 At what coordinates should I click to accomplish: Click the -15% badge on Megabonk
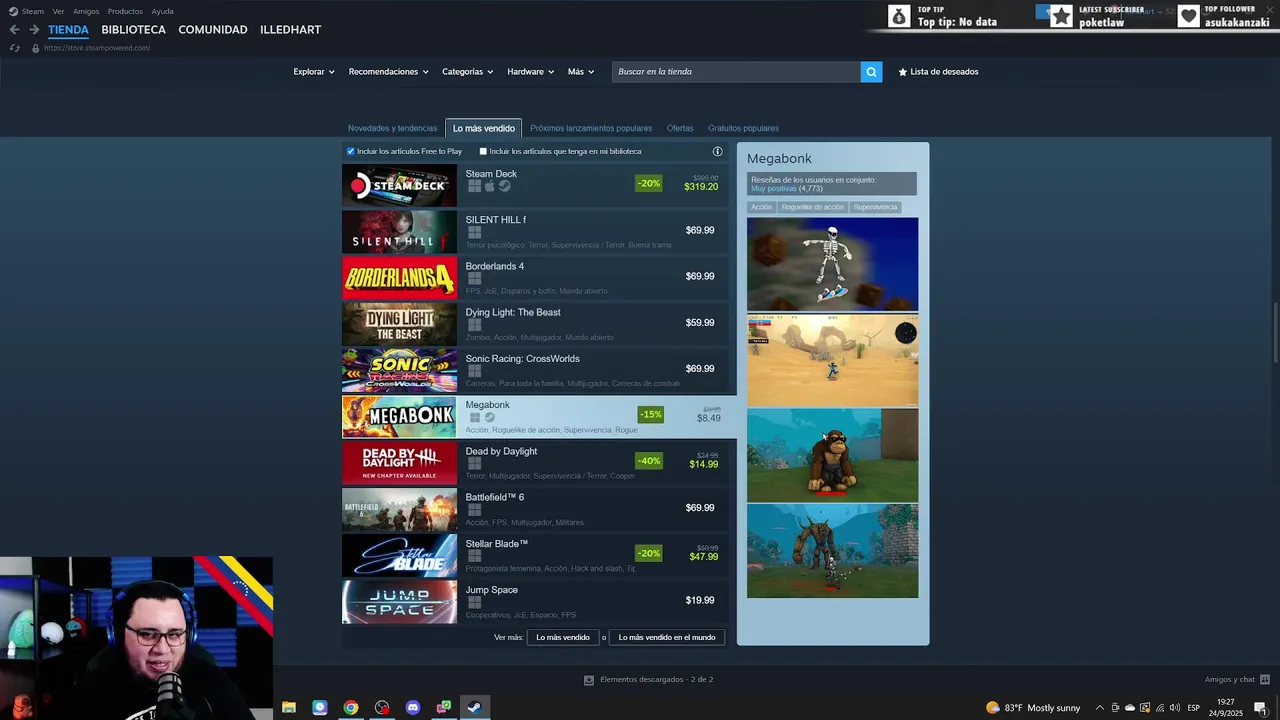[x=651, y=414]
